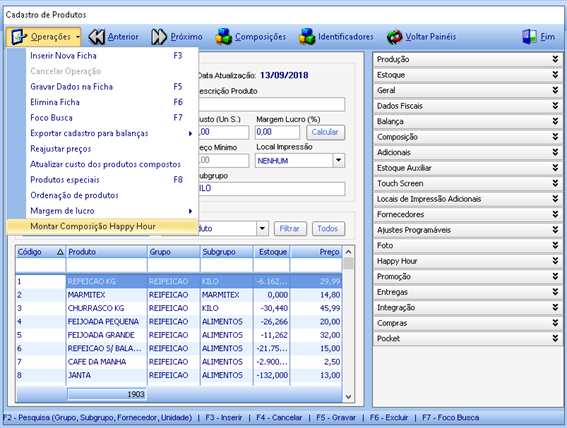Expand the Foto panel
Screen dimensions: 567x428
467,246
